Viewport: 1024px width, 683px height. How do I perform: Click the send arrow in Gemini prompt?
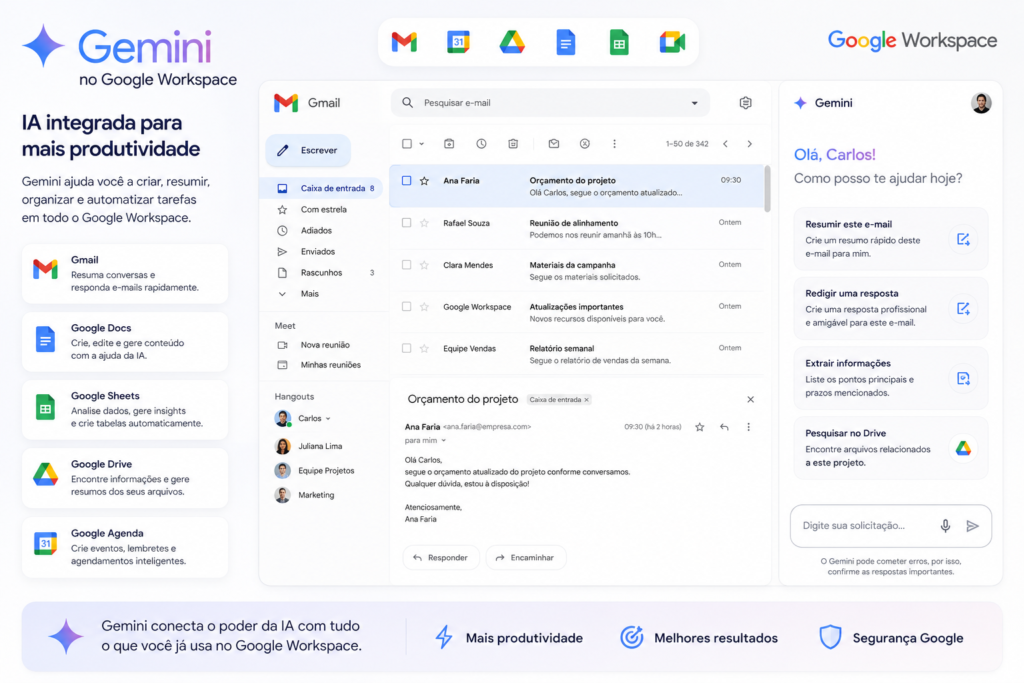(x=972, y=526)
